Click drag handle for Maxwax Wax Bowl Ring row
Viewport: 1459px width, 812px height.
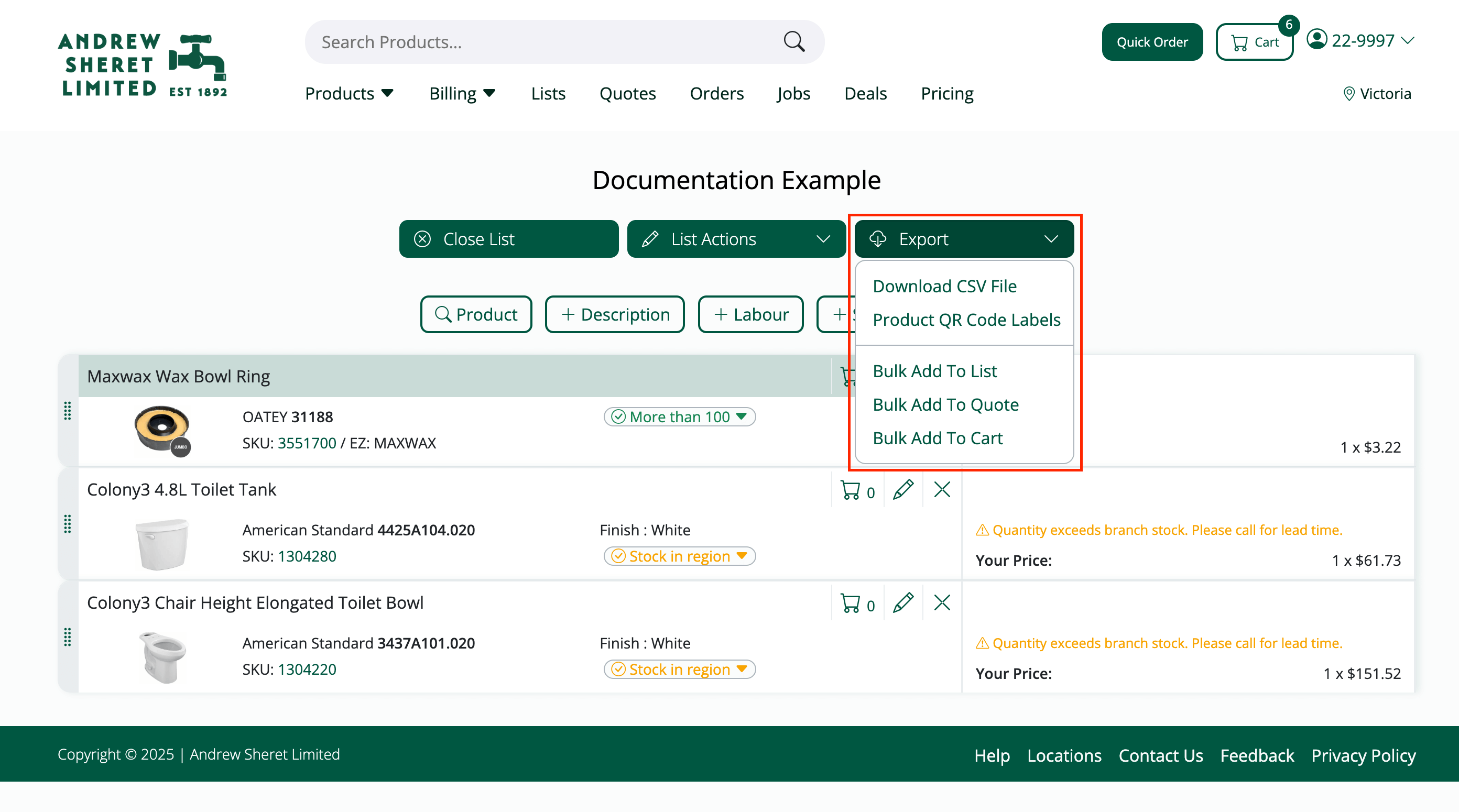point(68,411)
